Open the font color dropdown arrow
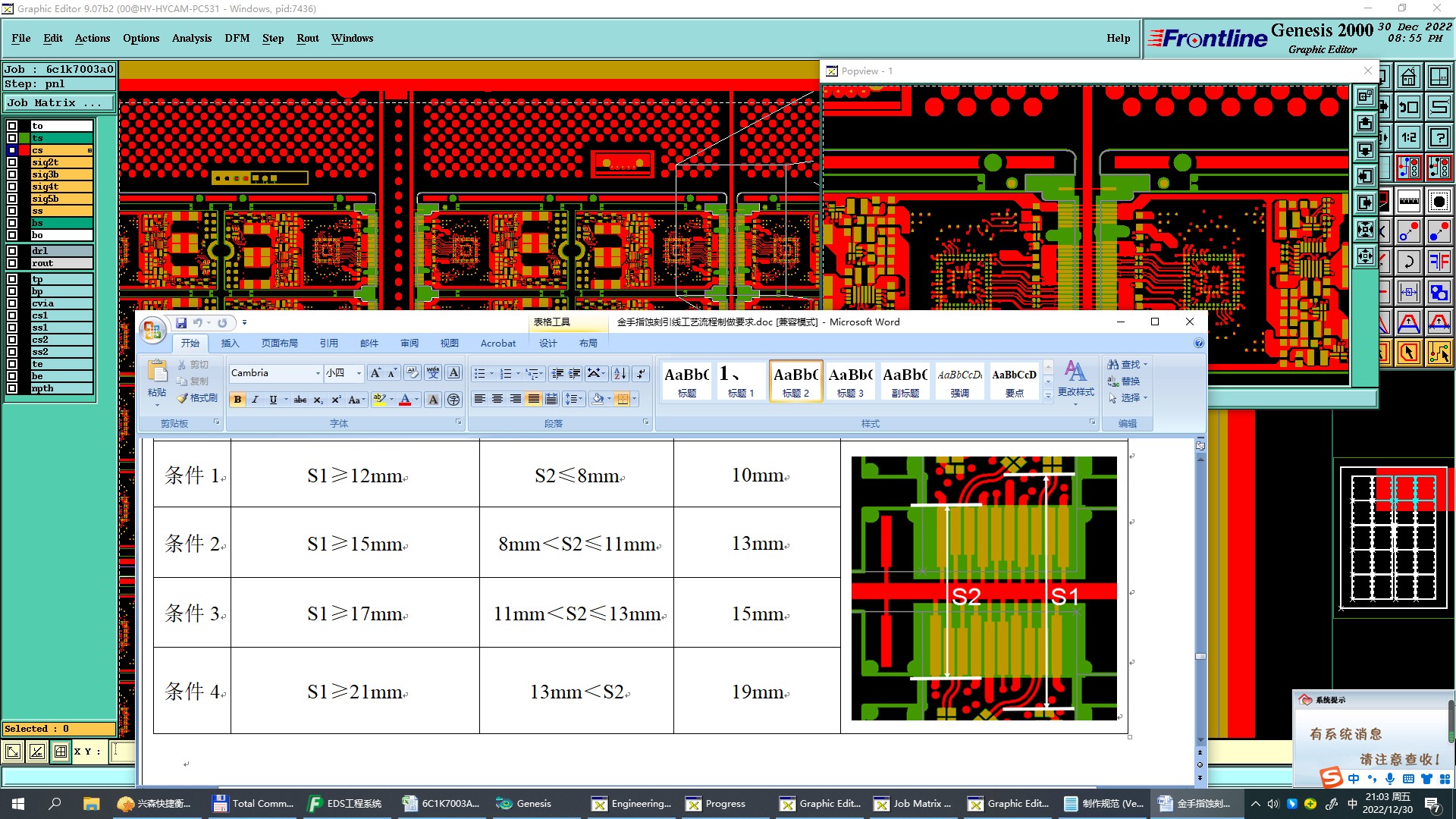This screenshot has width=1456, height=819. [417, 400]
